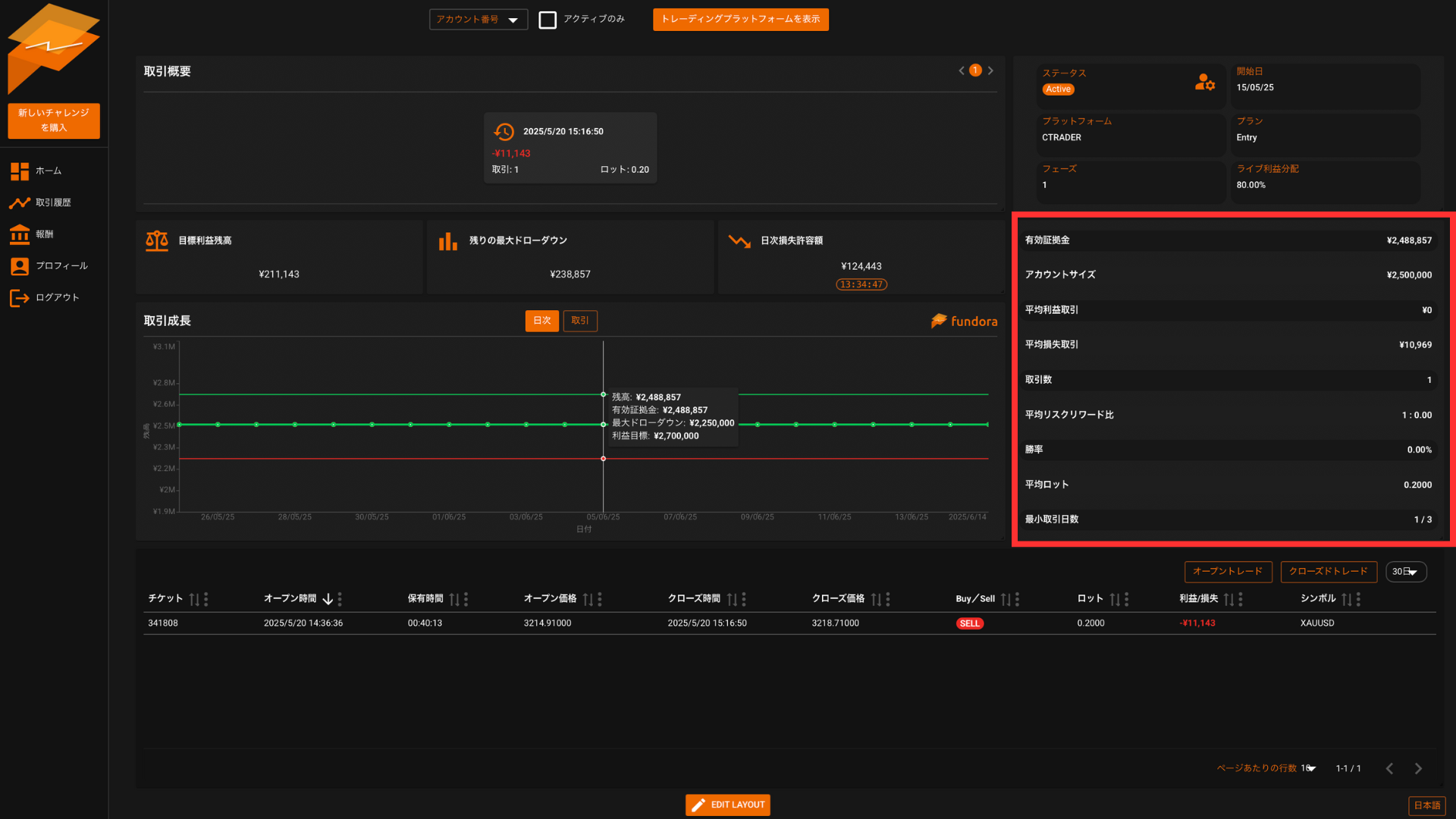Click the history clock icon in trade card
Screen dimensions: 1456x819
[x=504, y=131]
